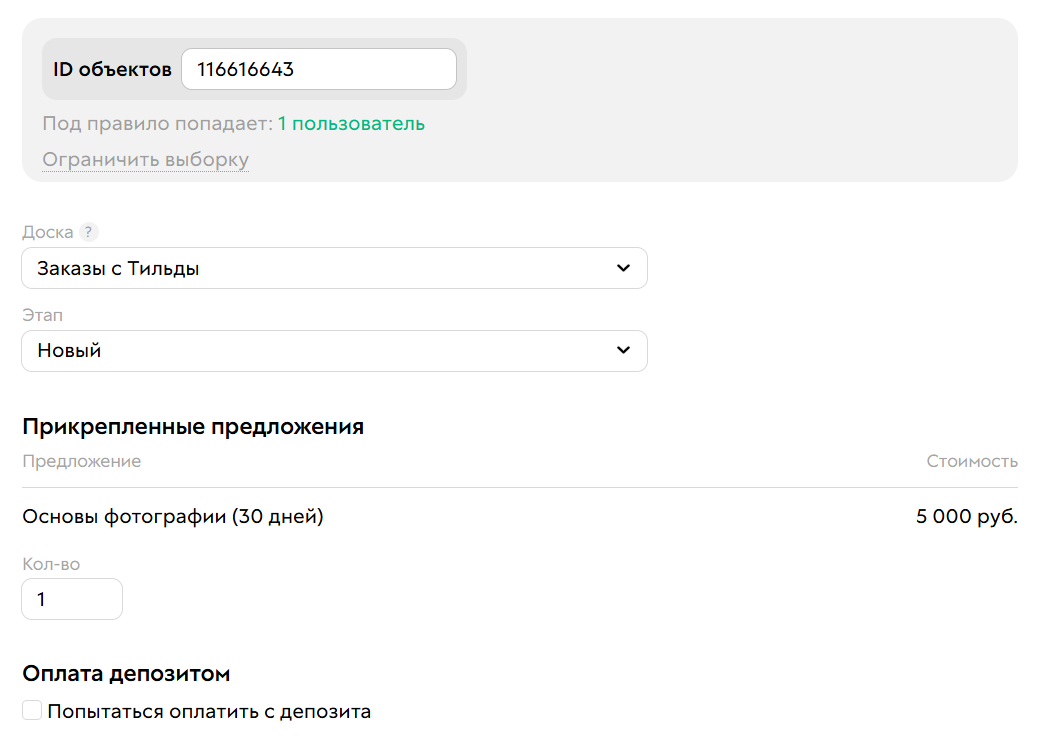The width and height of the screenshot is (1045, 747).
Task: Click the Стоимость column header
Action: [972, 460]
